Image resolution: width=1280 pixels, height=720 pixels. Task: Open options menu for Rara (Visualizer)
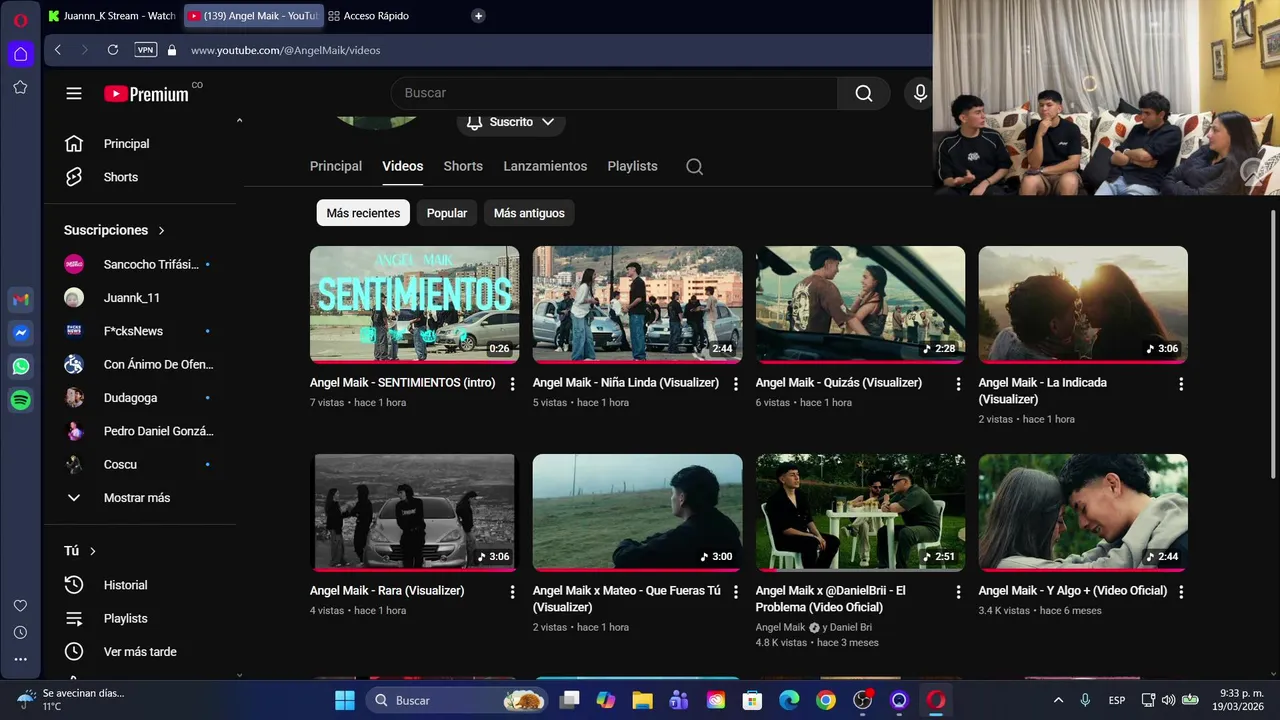coord(513,592)
